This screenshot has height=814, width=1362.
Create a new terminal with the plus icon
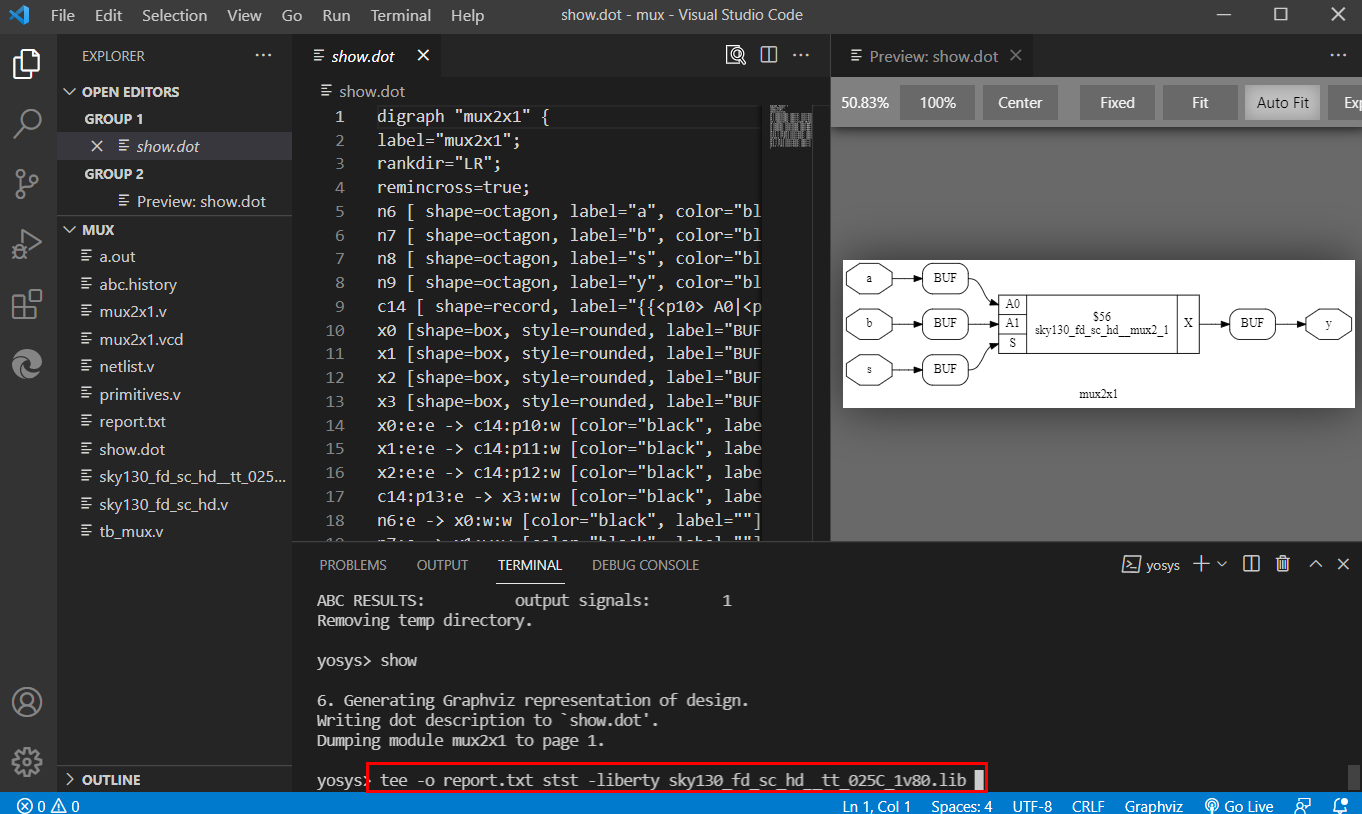click(x=1201, y=564)
